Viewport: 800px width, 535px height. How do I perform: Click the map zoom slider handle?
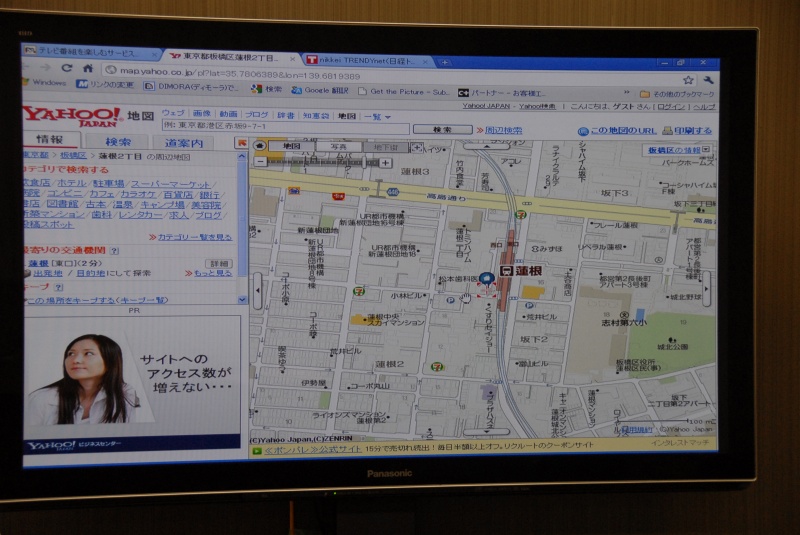click(x=365, y=163)
